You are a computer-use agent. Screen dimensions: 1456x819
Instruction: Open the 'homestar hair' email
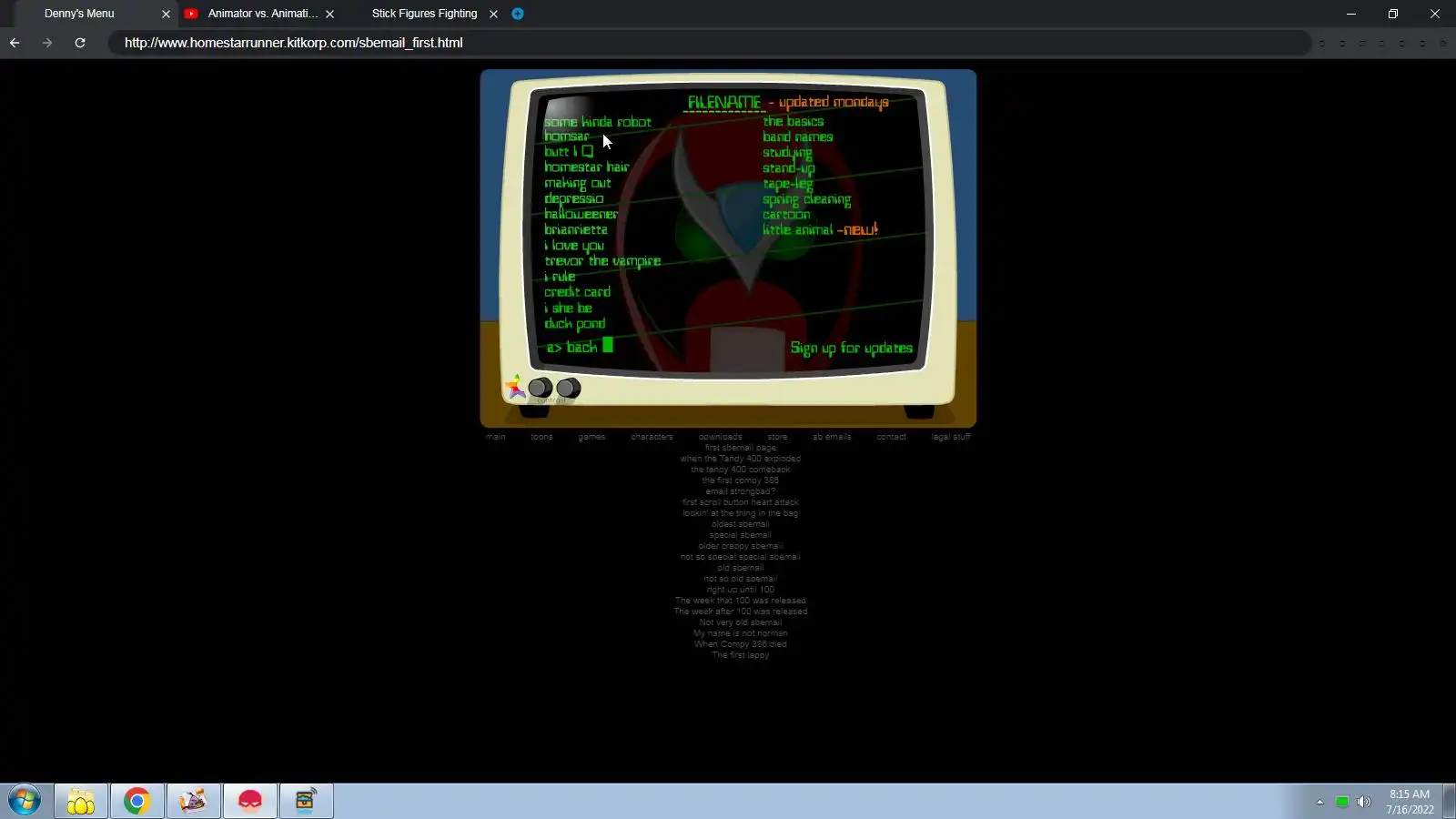coord(587,167)
